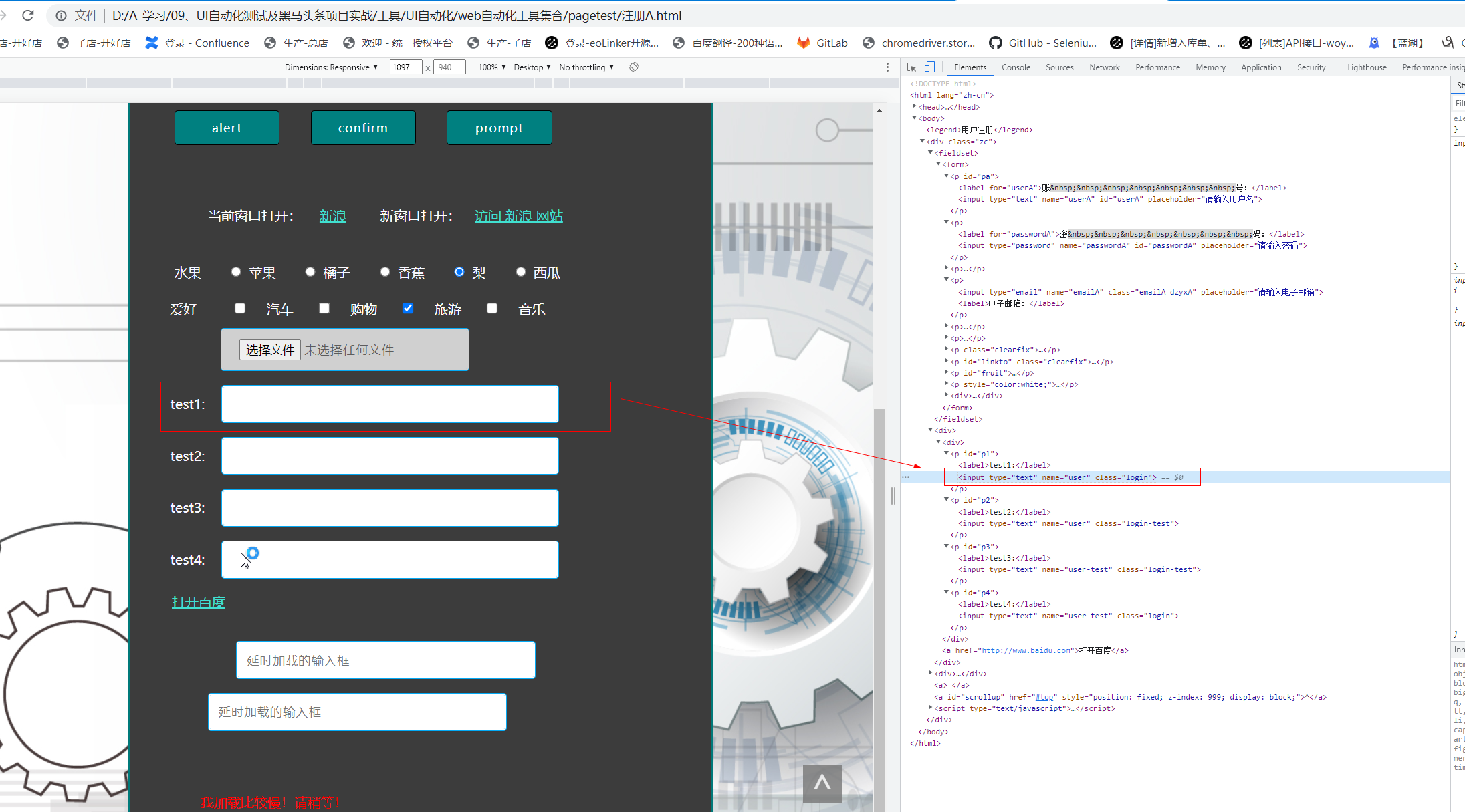Open the Dimensions Responsive dropdown
The image size is (1465, 812).
click(331, 67)
